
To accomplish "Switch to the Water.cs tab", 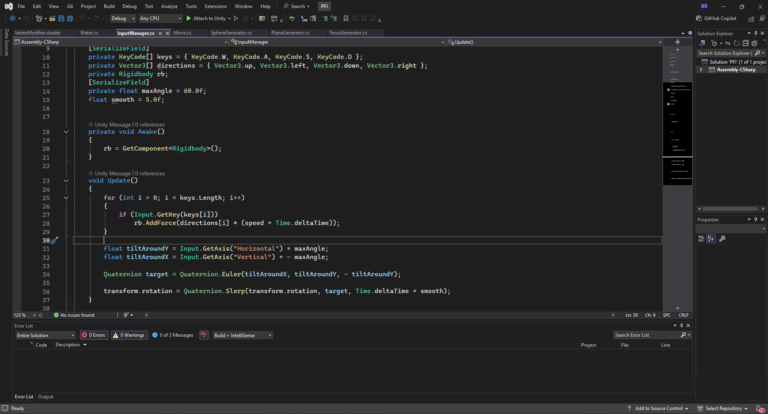I will pyautogui.click(x=89, y=33).
